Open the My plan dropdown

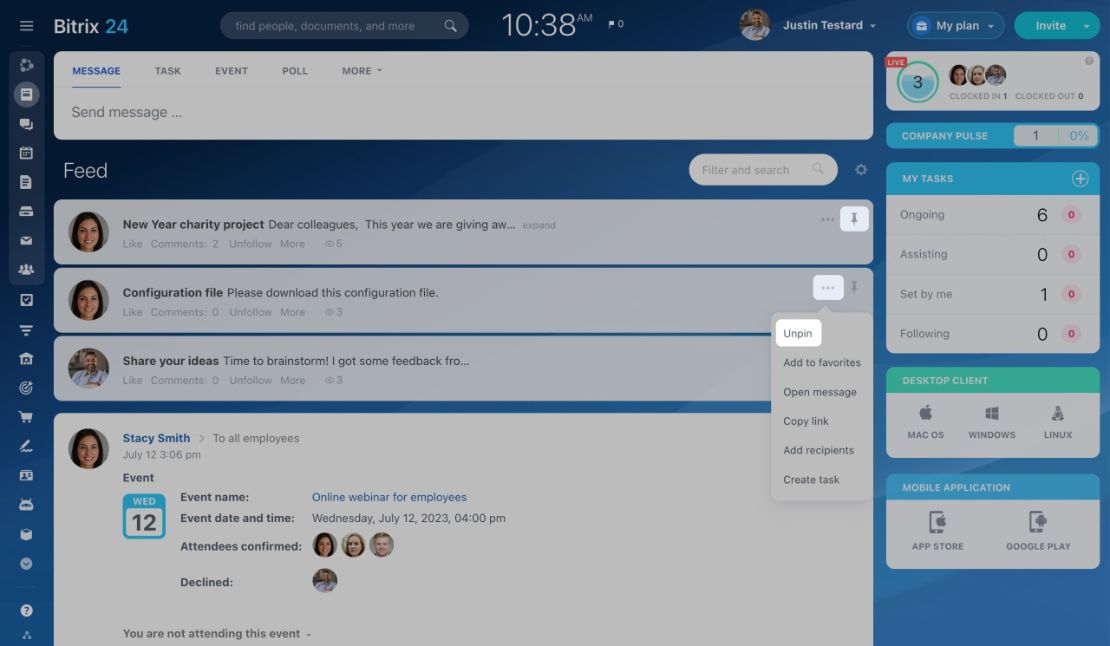coord(955,26)
